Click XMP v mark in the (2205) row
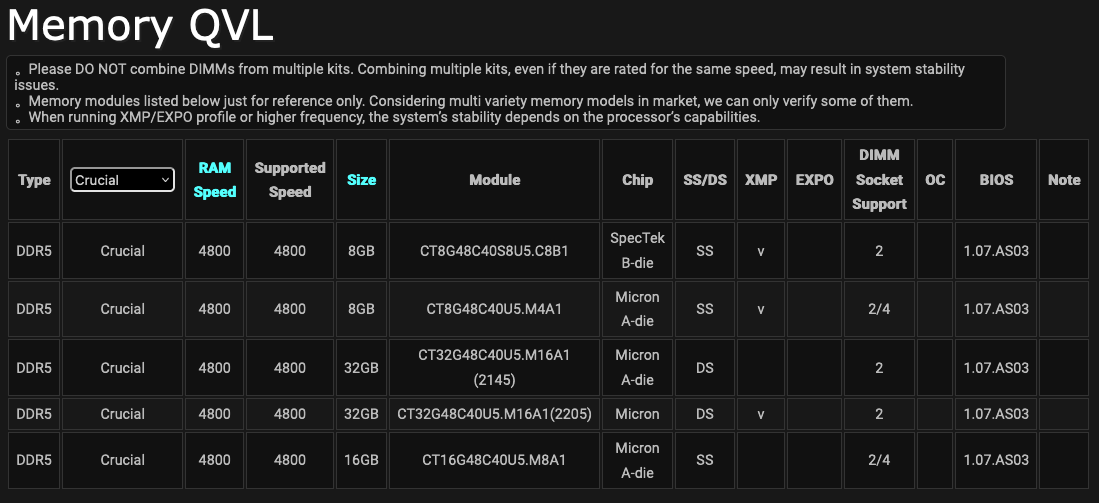The width and height of the screenshot is (1099, 503). [760, 414]
